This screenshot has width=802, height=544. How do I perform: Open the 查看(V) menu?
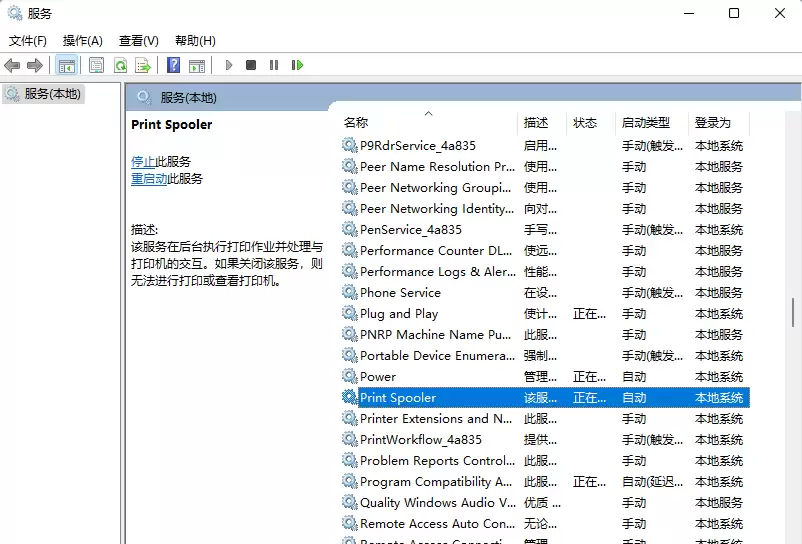138,41
